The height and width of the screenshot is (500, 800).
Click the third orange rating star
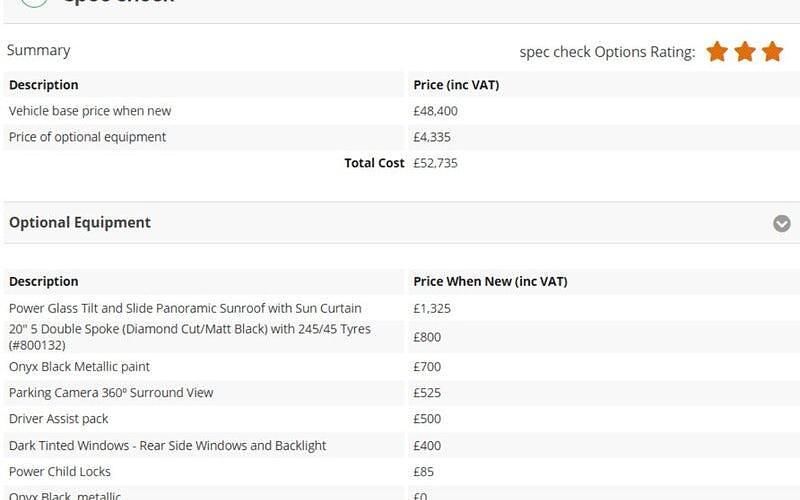(772, 52)
